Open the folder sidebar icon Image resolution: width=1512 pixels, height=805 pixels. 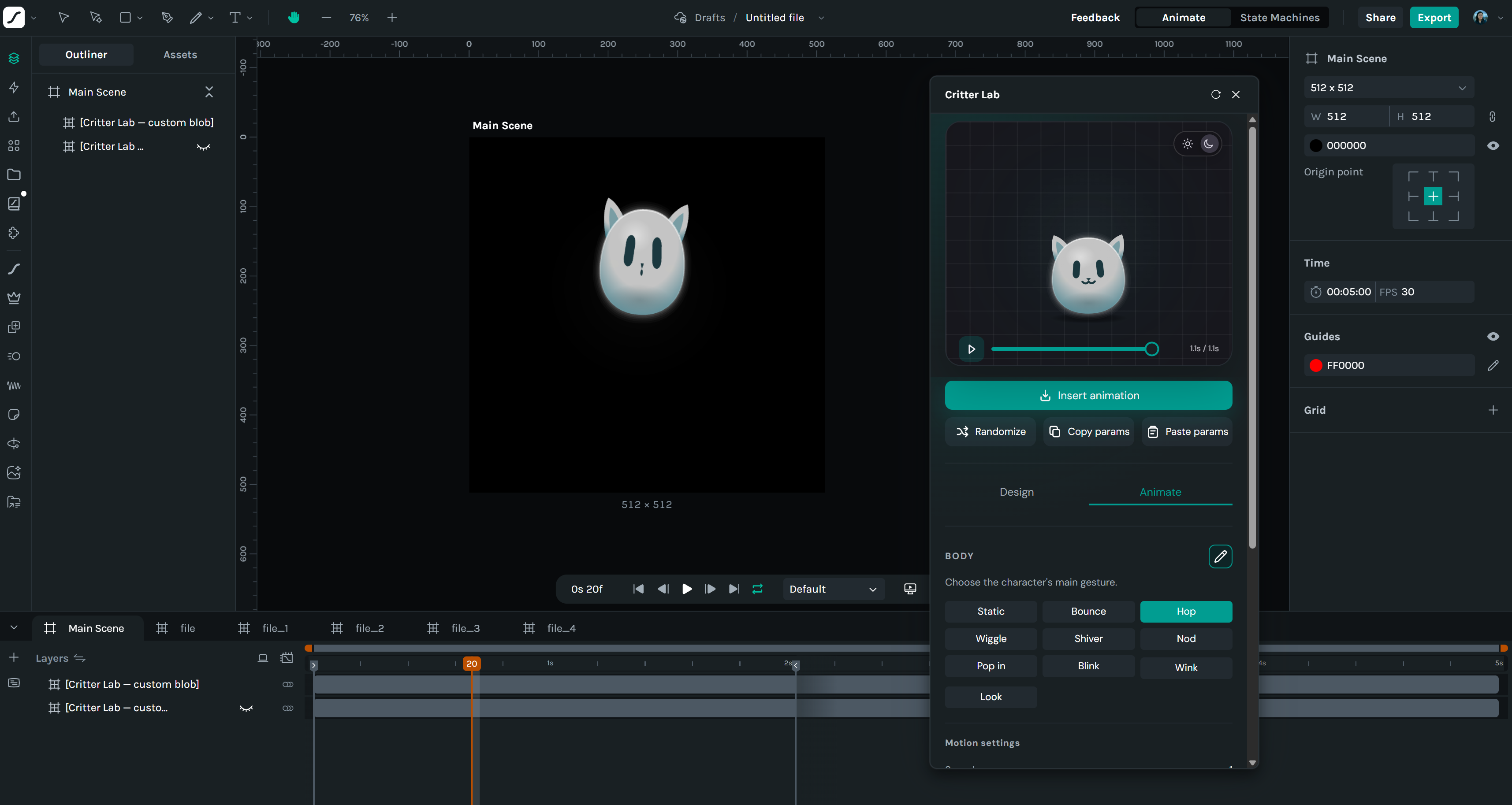(14, 174)
